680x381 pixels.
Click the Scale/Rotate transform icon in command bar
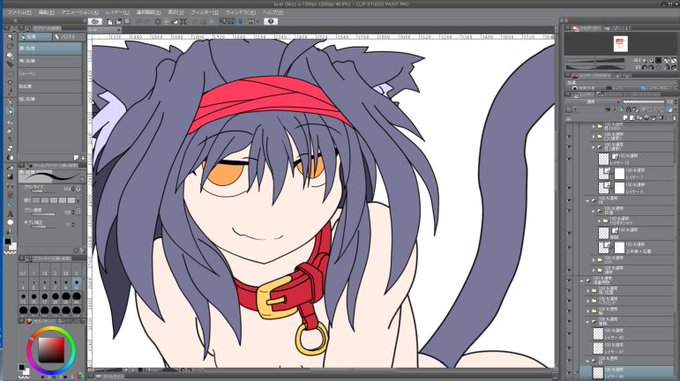(x=183, y=21)
